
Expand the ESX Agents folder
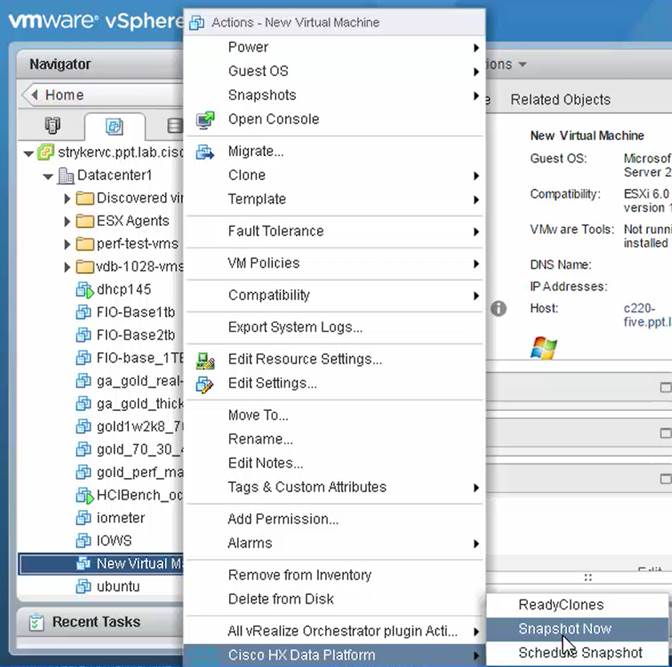pyautogui.click(x=67, y=221)
